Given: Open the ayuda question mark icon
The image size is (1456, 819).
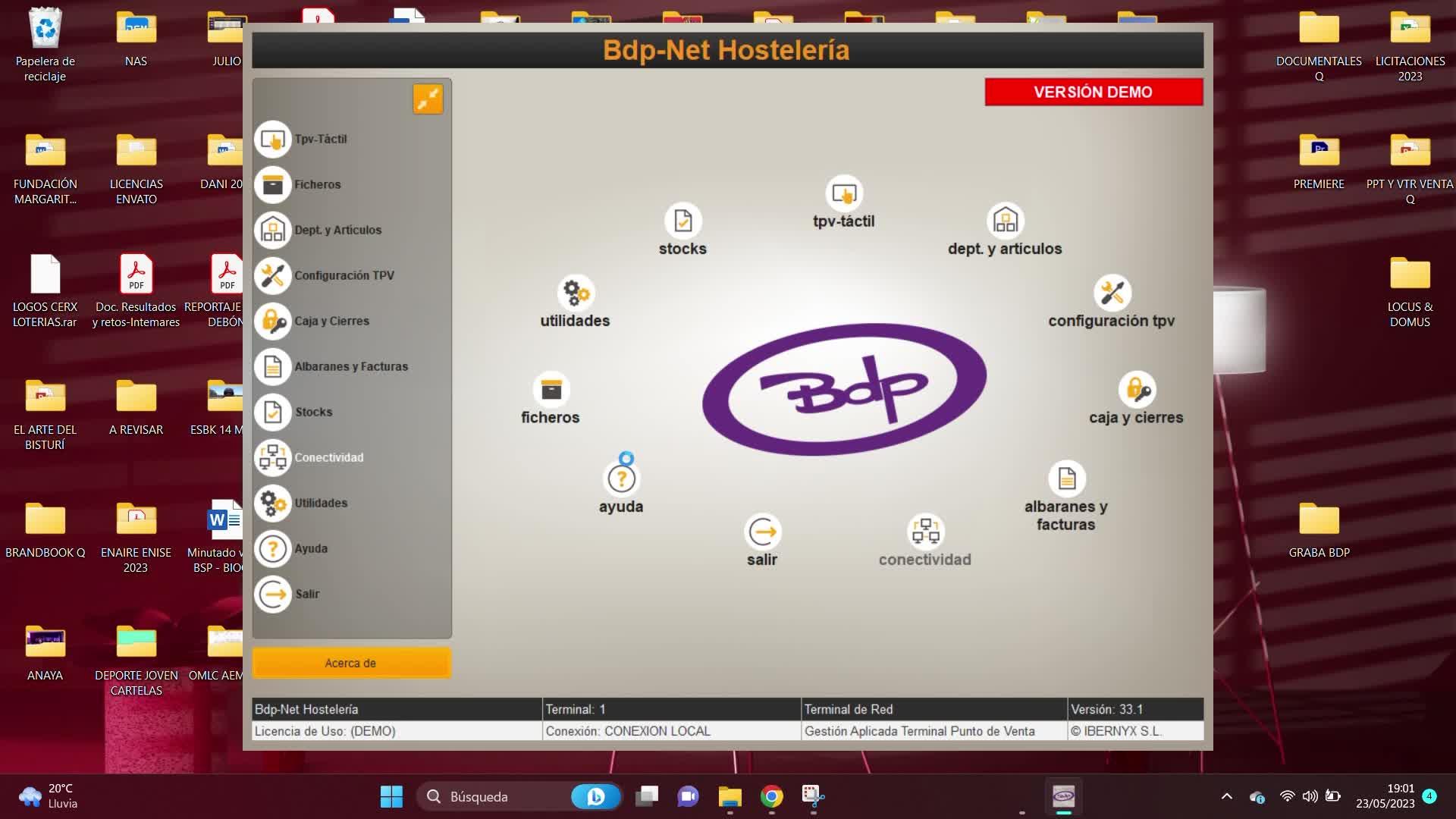Looking at the screenshot, I should tap(621, 479).
